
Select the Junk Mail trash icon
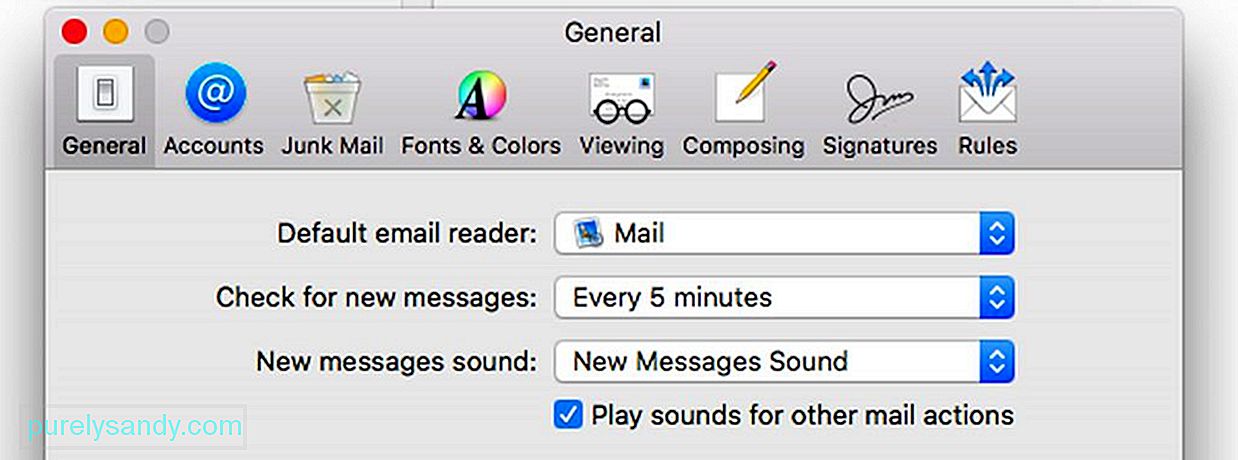(x=332, y=98)
